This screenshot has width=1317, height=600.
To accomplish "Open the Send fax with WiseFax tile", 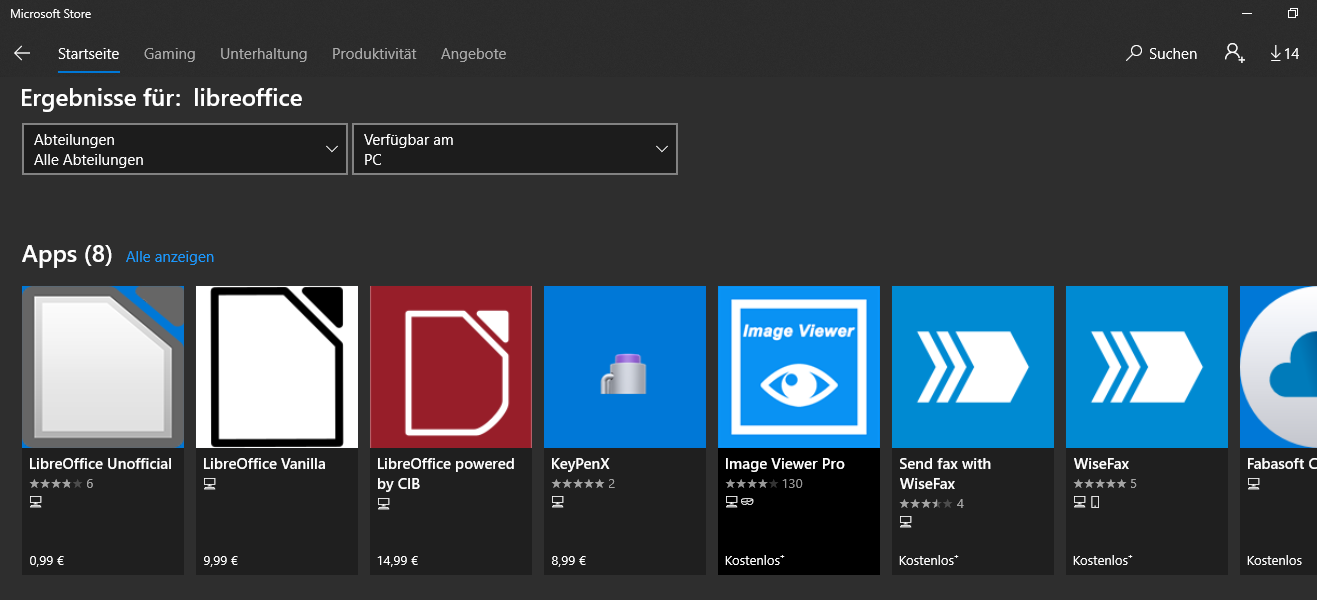I will click(x=973, y=430).
